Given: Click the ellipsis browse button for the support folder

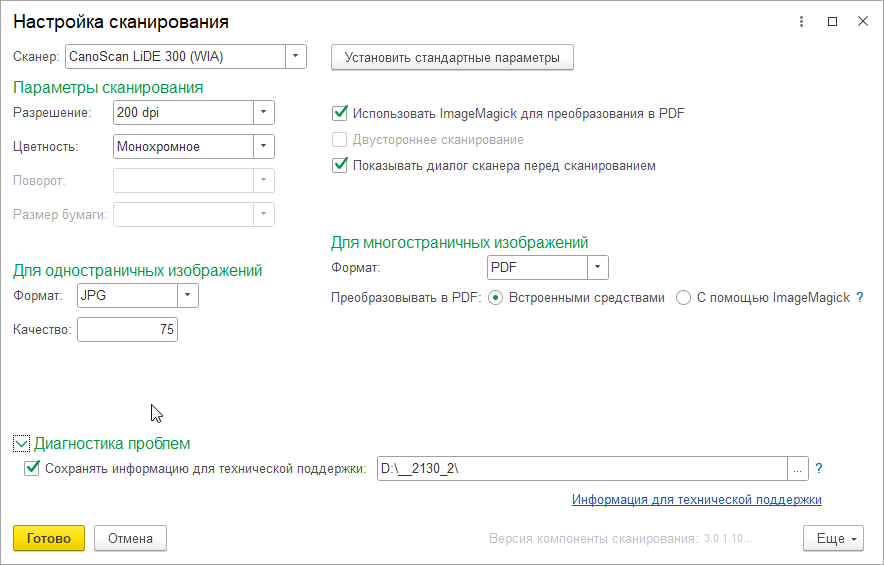Looking at the screenshot, I should pos(797,468).
